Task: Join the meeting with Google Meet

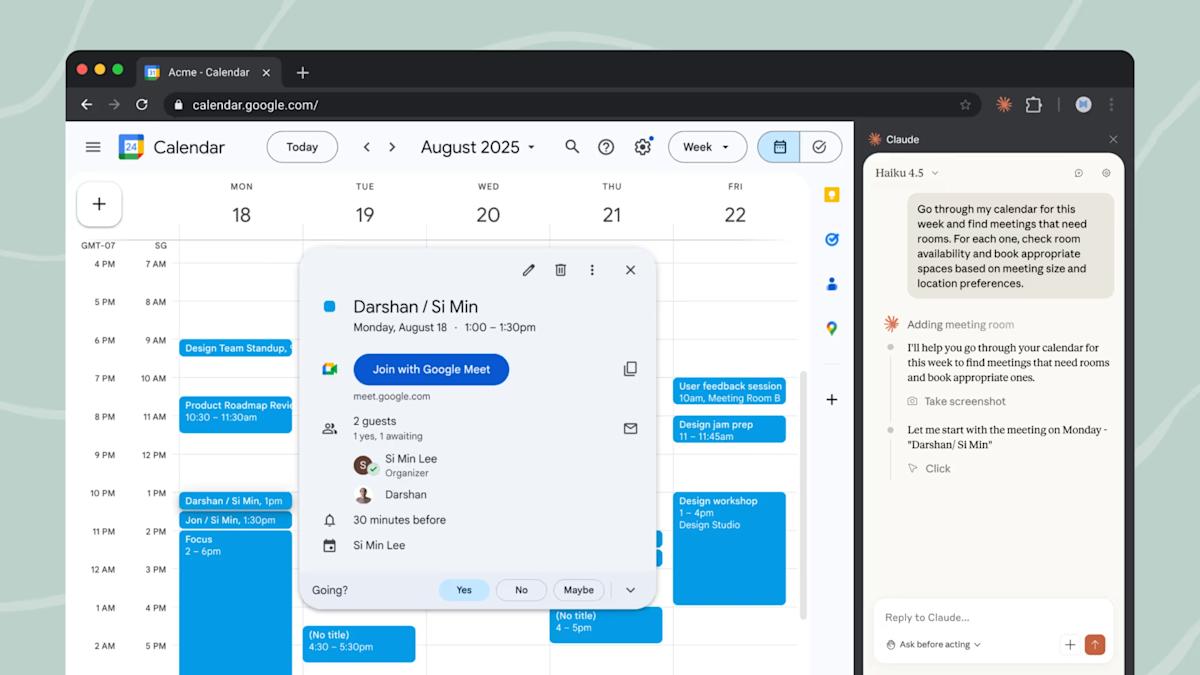Action: coord(431,369)
